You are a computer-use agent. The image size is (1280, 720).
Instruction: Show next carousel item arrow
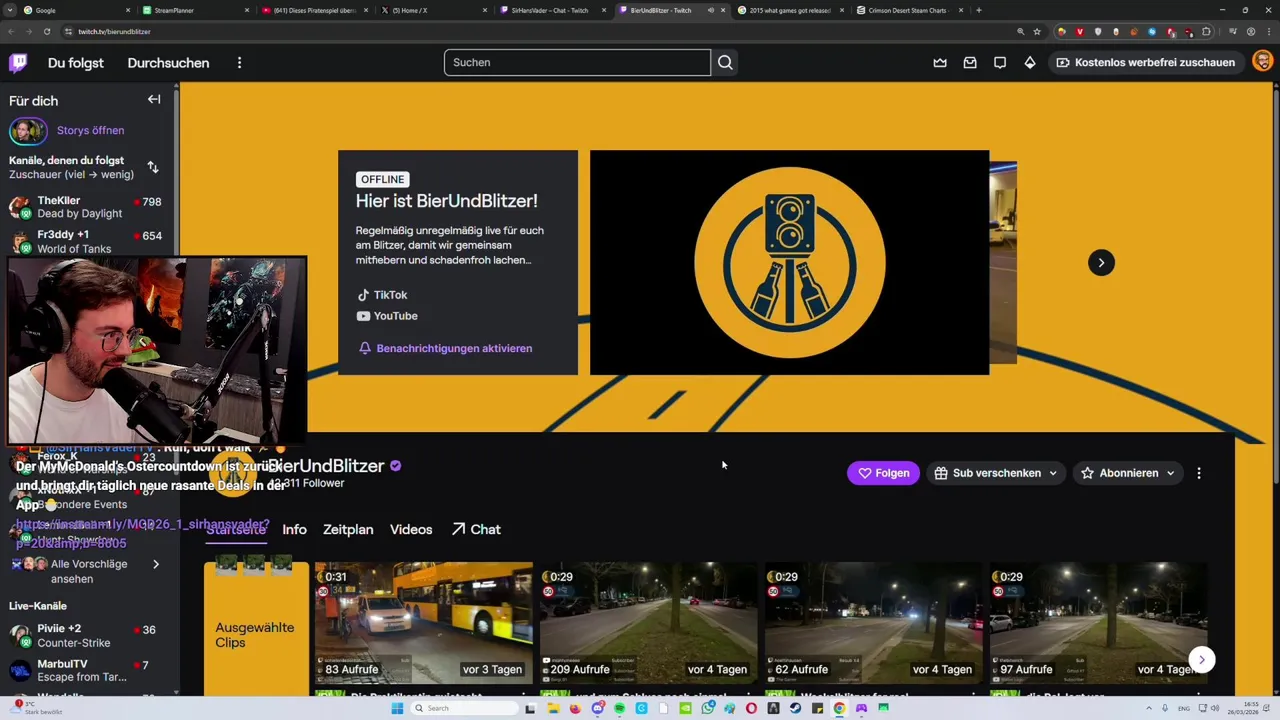tap(1101, 263)
